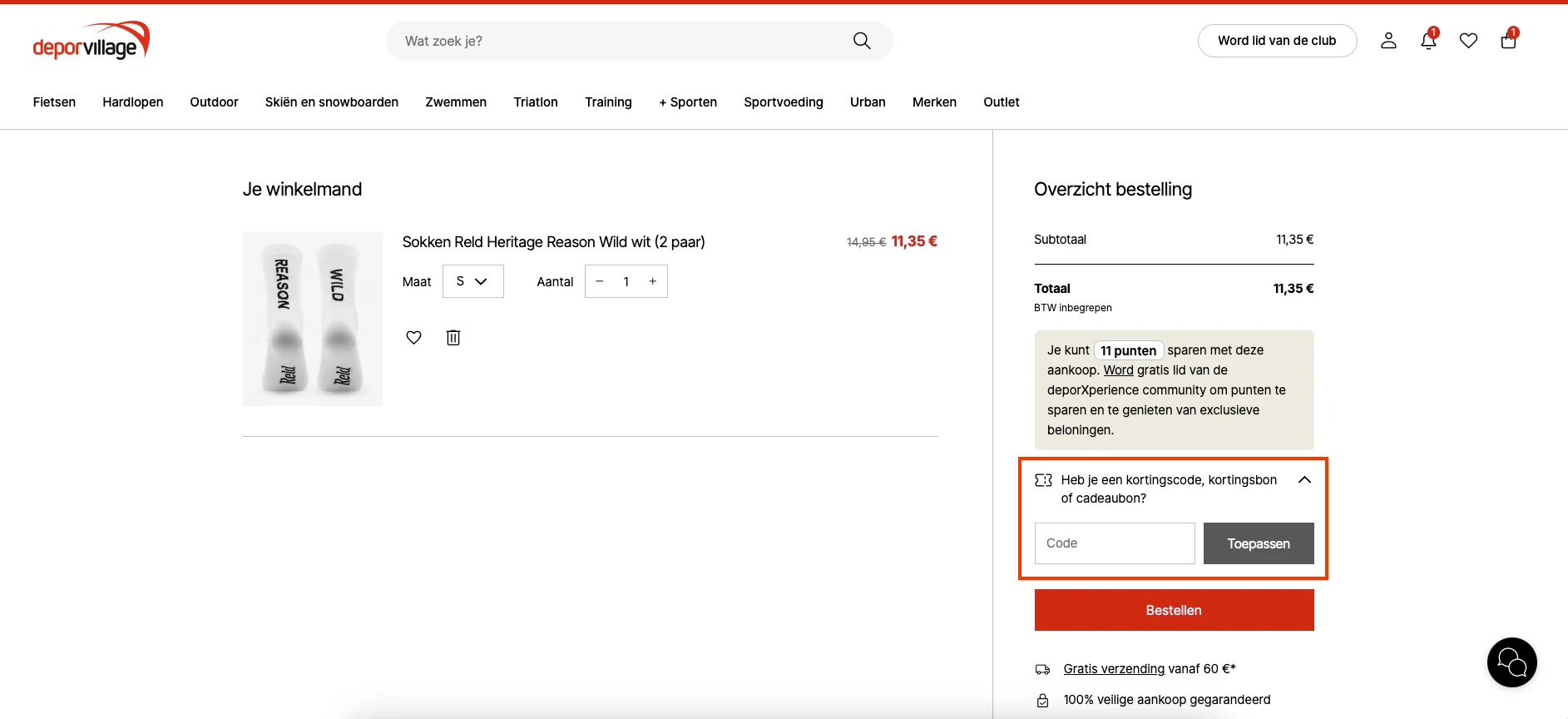
Task: Open the Outdoor menu
Action: (214, 102)
